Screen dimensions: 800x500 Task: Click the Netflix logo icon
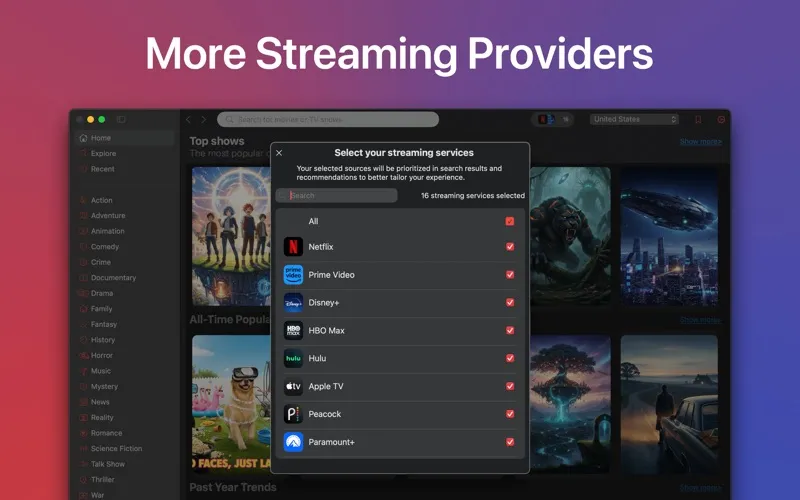pos(293,247)
